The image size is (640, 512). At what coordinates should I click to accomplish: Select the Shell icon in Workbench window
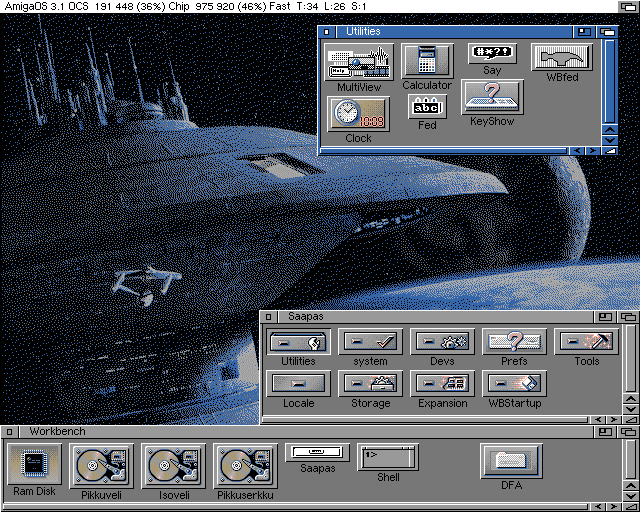[x=388, y=457]
